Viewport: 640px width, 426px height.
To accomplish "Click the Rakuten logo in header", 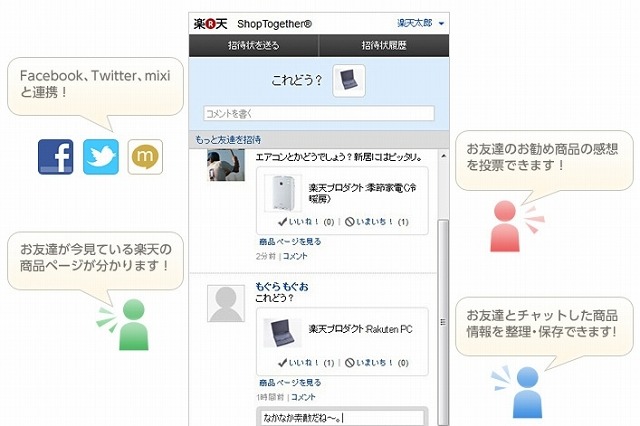I will pyautogui.click(x=211, y=24).
